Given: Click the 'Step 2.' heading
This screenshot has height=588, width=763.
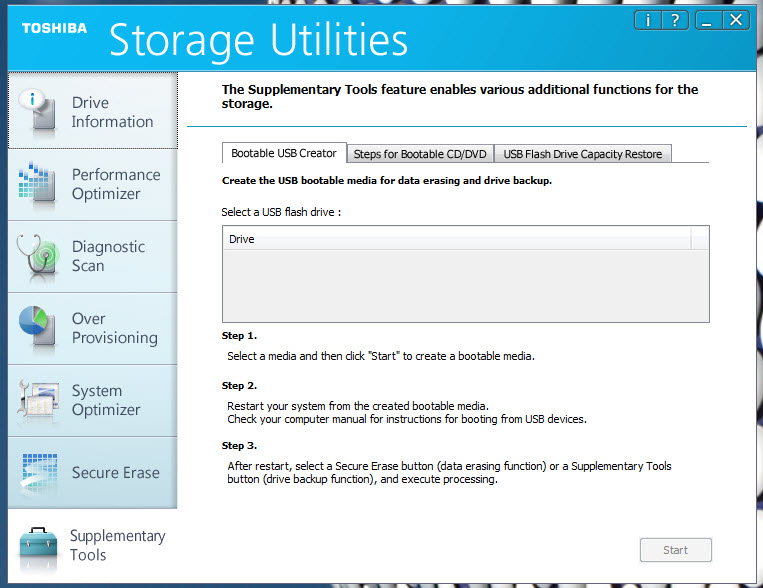Looking at the screenshot, I should coord(239,386).
